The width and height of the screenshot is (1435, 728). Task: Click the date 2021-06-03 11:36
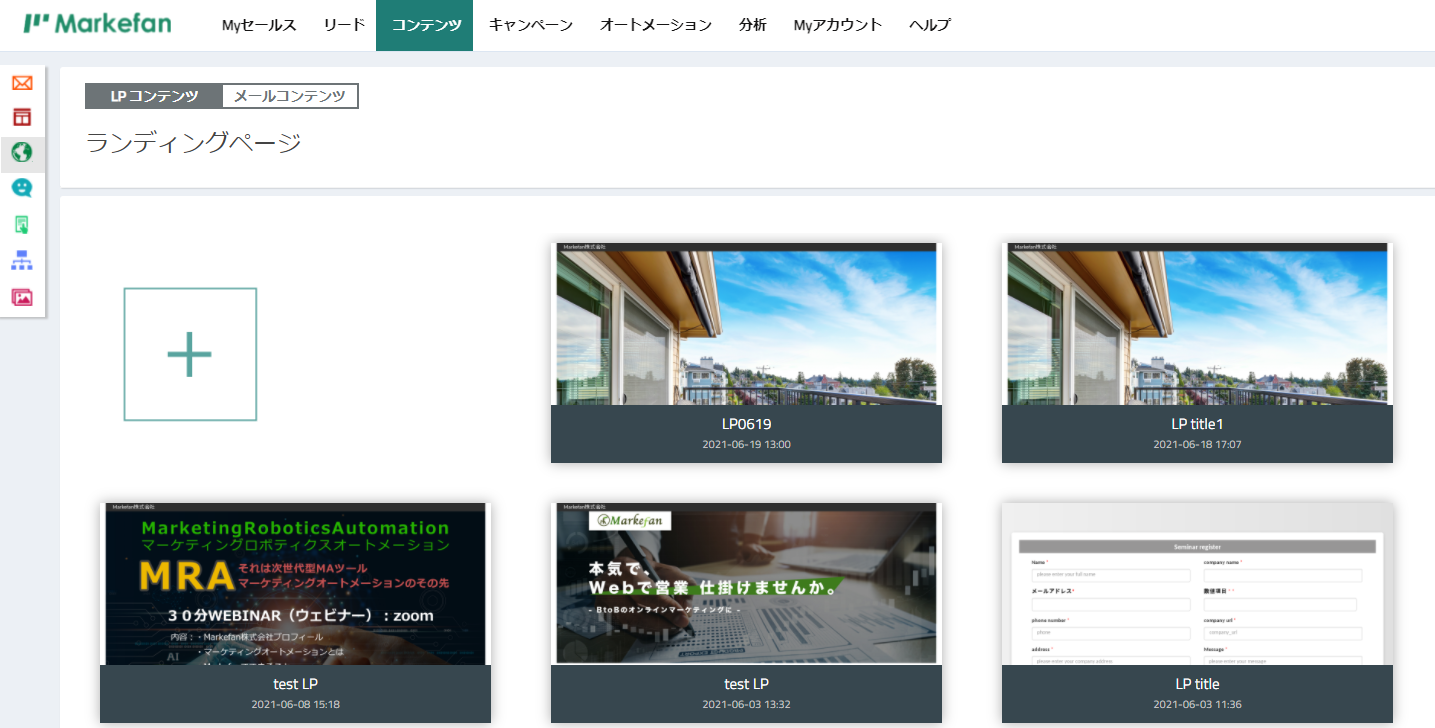click(1197, 704)
